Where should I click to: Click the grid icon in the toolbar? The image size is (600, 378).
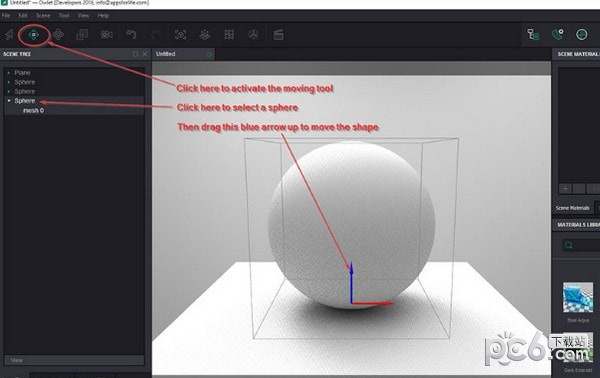(229, 35)
